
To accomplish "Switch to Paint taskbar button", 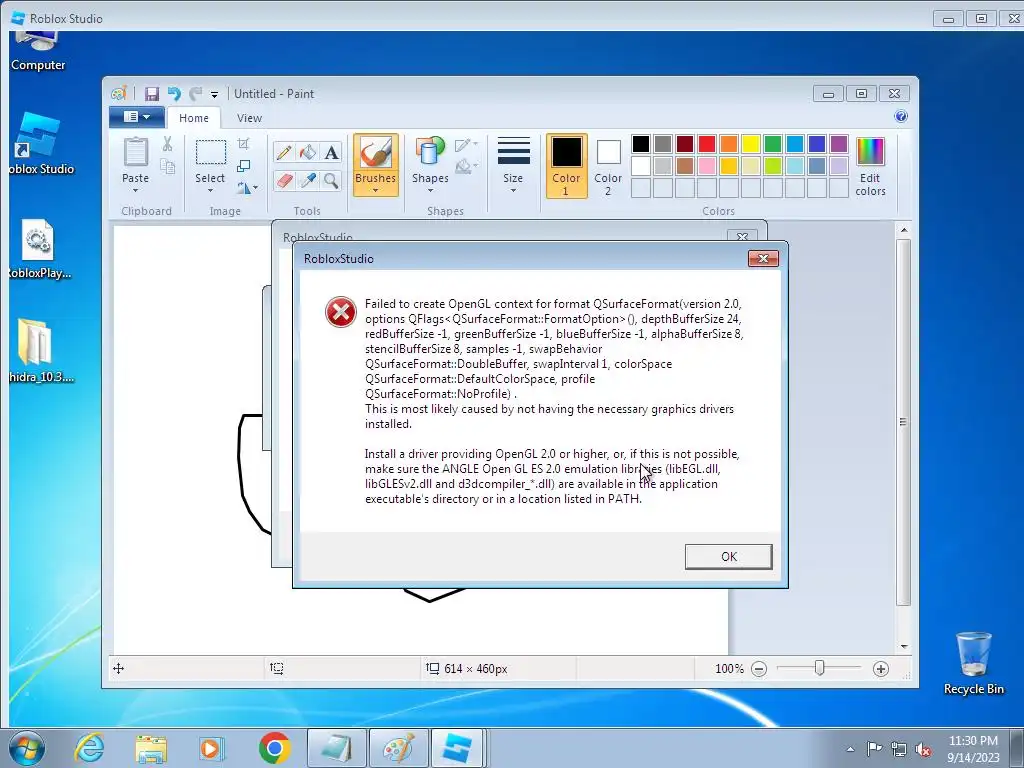I will (398, 748).
